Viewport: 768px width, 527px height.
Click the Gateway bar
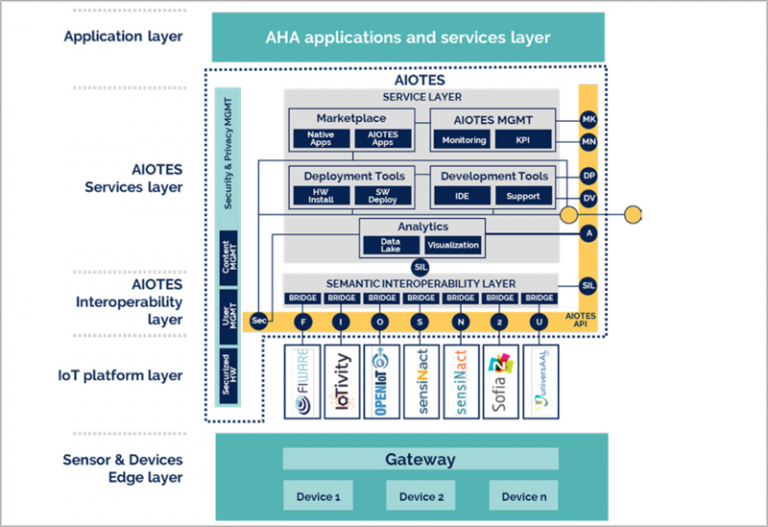coord(420,460)
